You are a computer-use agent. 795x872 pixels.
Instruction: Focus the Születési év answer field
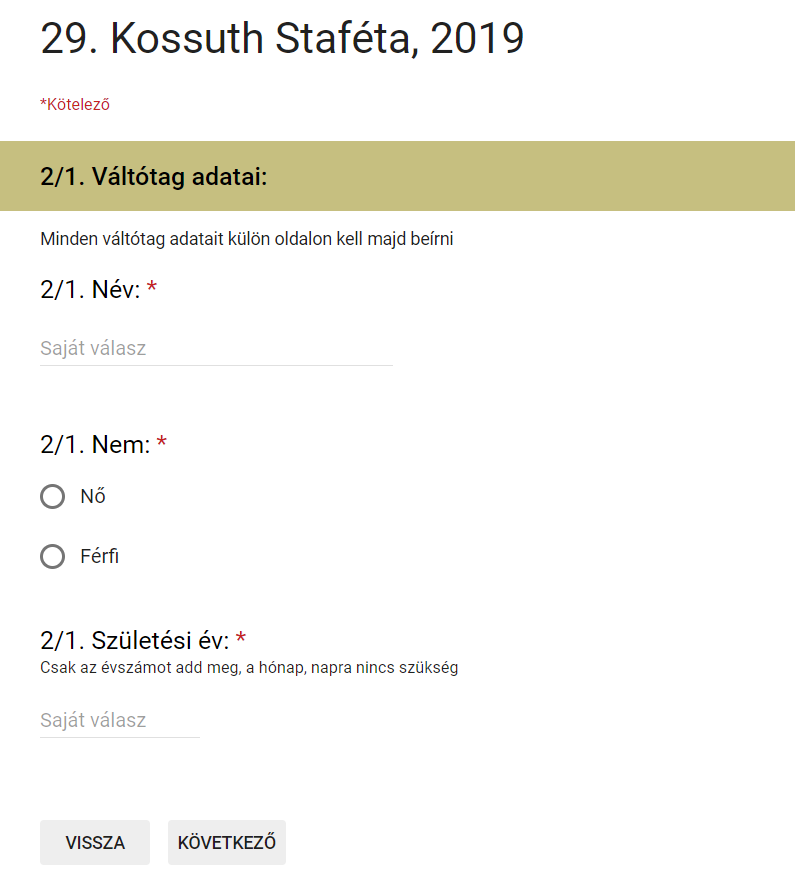coord(120,721)
